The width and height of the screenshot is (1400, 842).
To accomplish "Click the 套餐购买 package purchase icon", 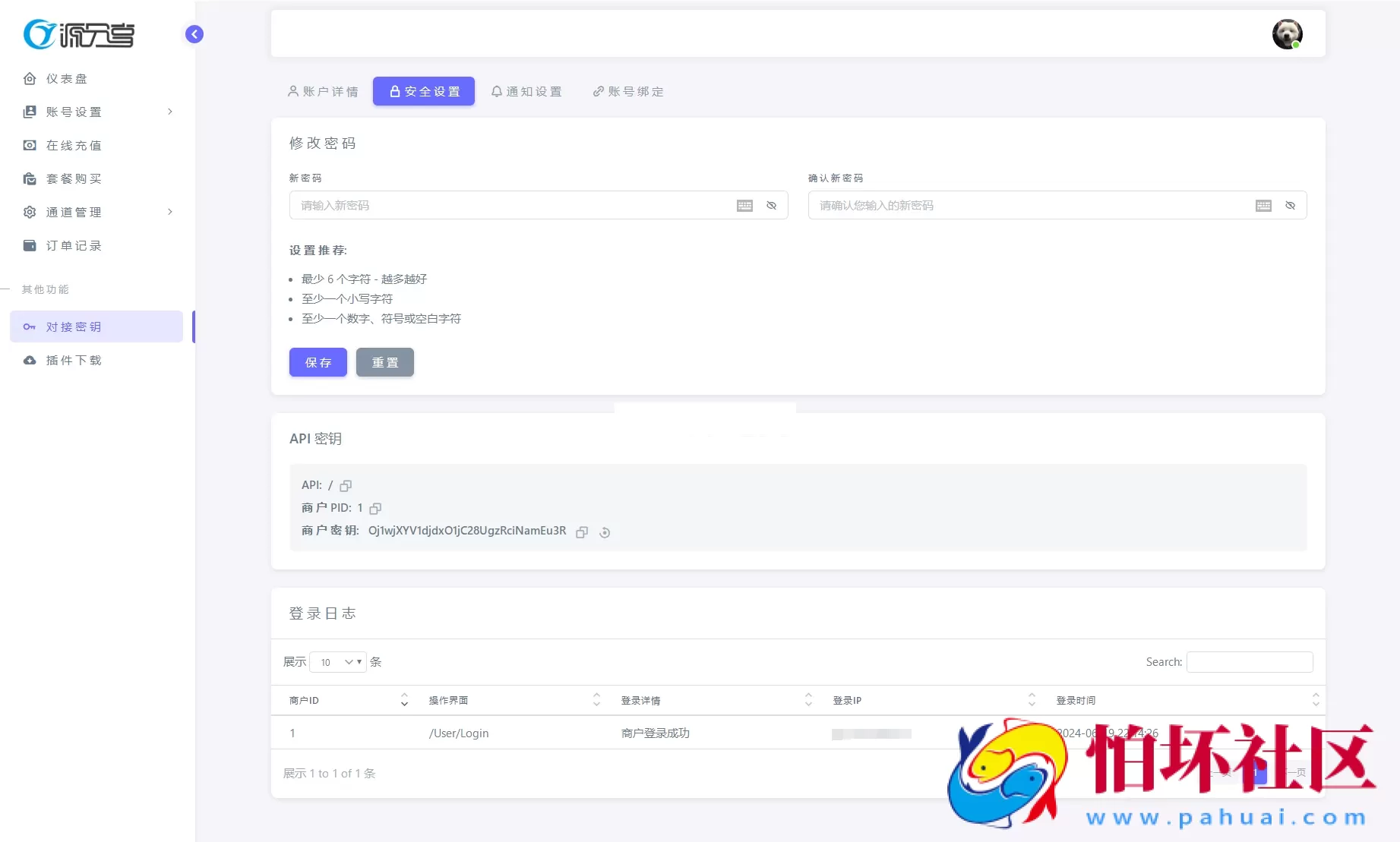I will (x=29, y=178).
